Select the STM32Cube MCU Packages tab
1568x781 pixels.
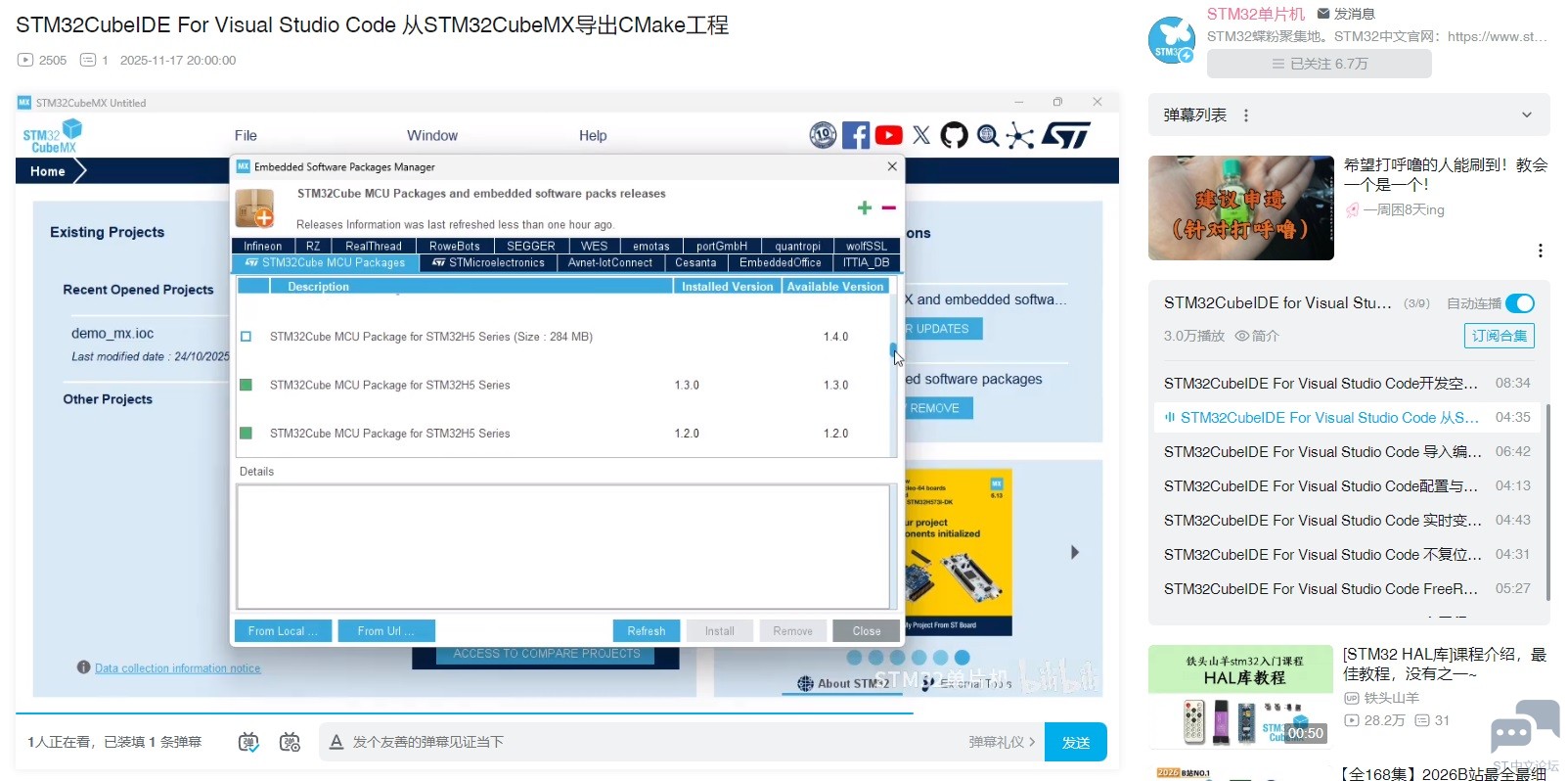pyautogui.click(x=326, y=263)
